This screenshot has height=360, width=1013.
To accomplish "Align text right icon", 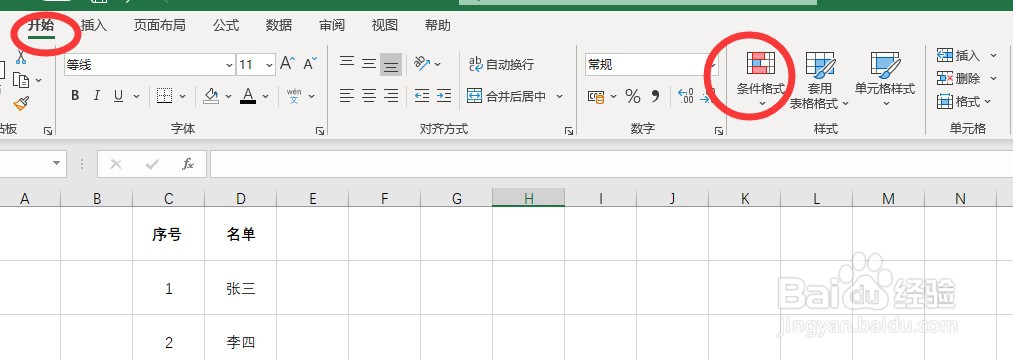I will [x=391, y=96].
